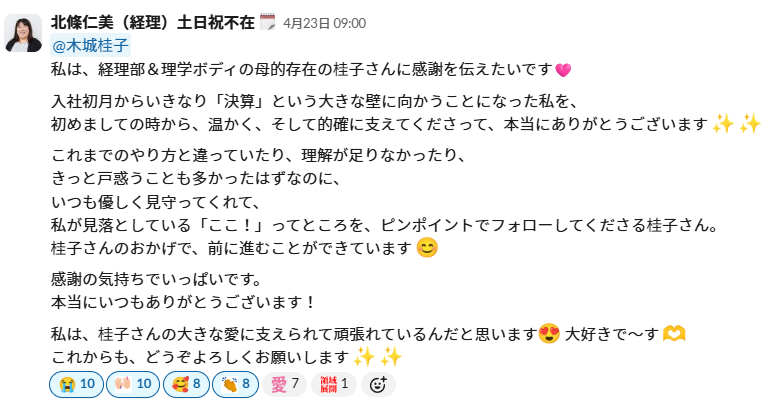Click the calendar status emoji beside the name

(267, 23)
